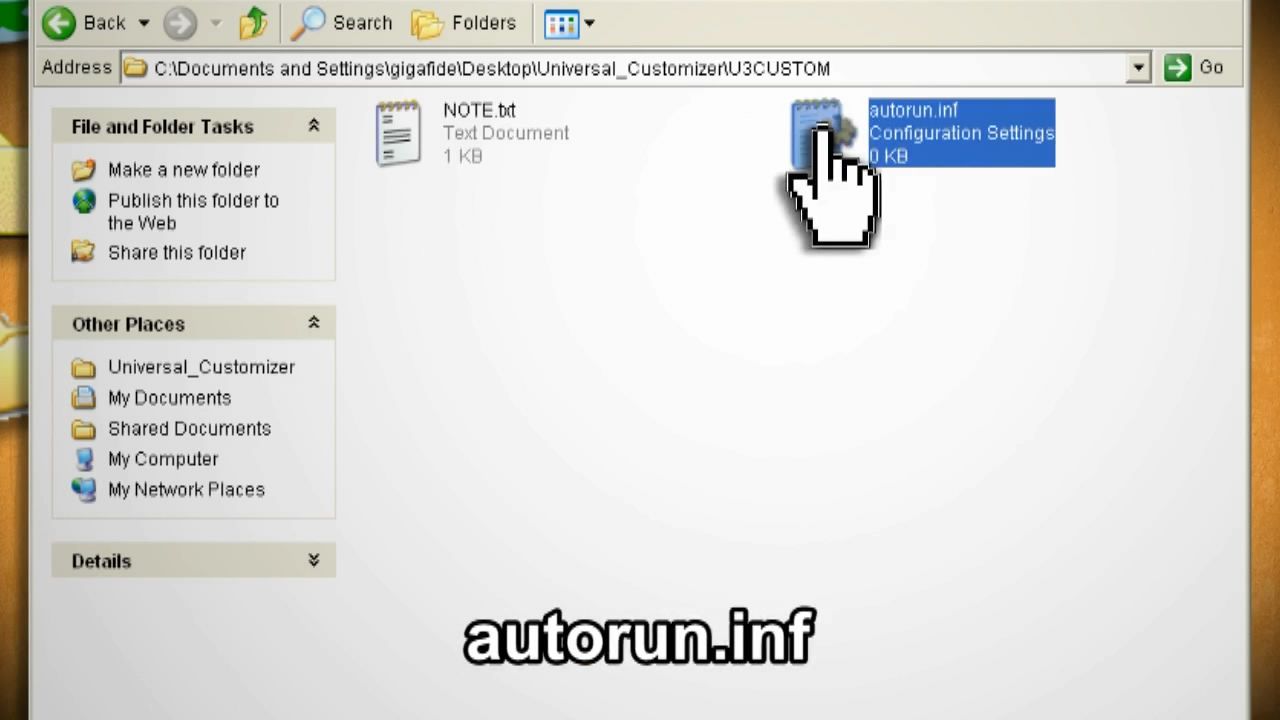The height and width of the screenshot is (720, 1280).
Task: Expand the Address bar dropdown list
Action: [1138, 68]
